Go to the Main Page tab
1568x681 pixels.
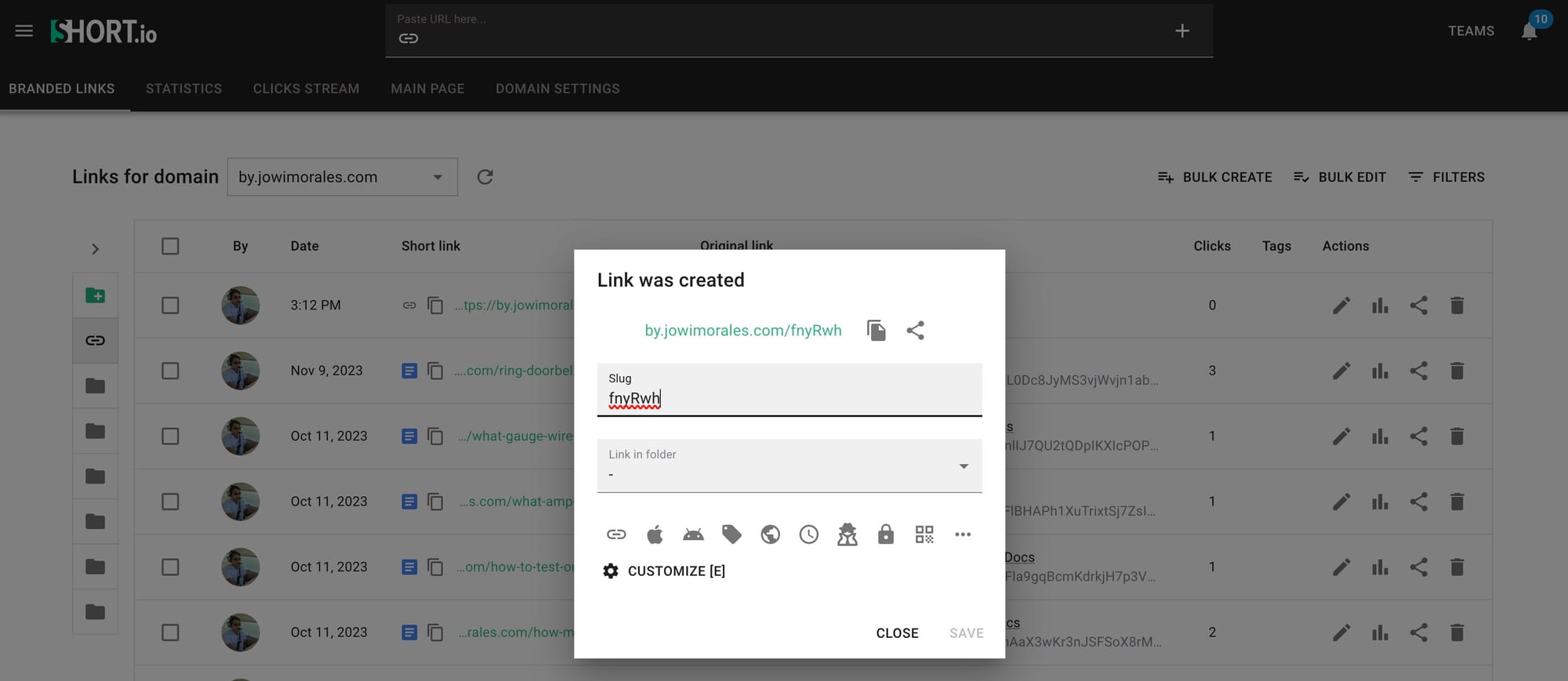coord(427,89)
